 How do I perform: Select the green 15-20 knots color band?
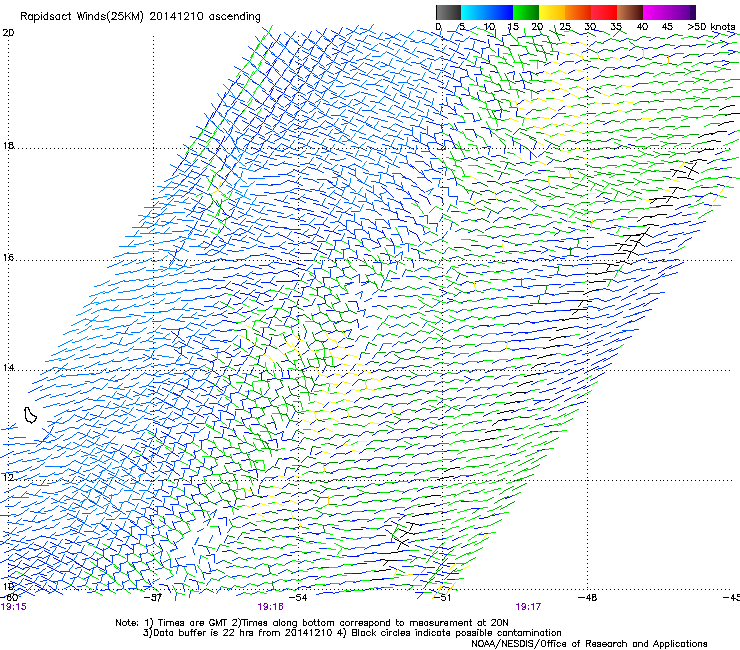[526, 12]
